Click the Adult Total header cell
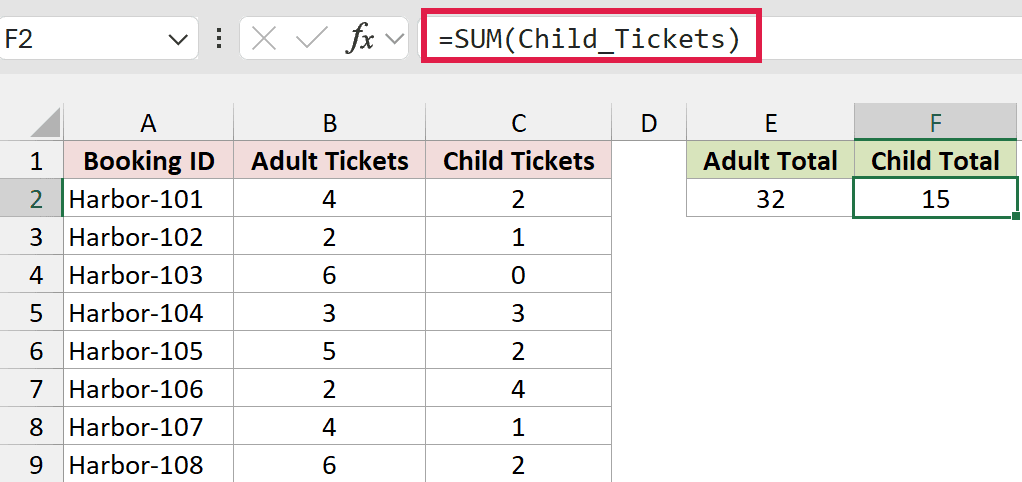1022x482 pixels. click(x=770, y=160)
